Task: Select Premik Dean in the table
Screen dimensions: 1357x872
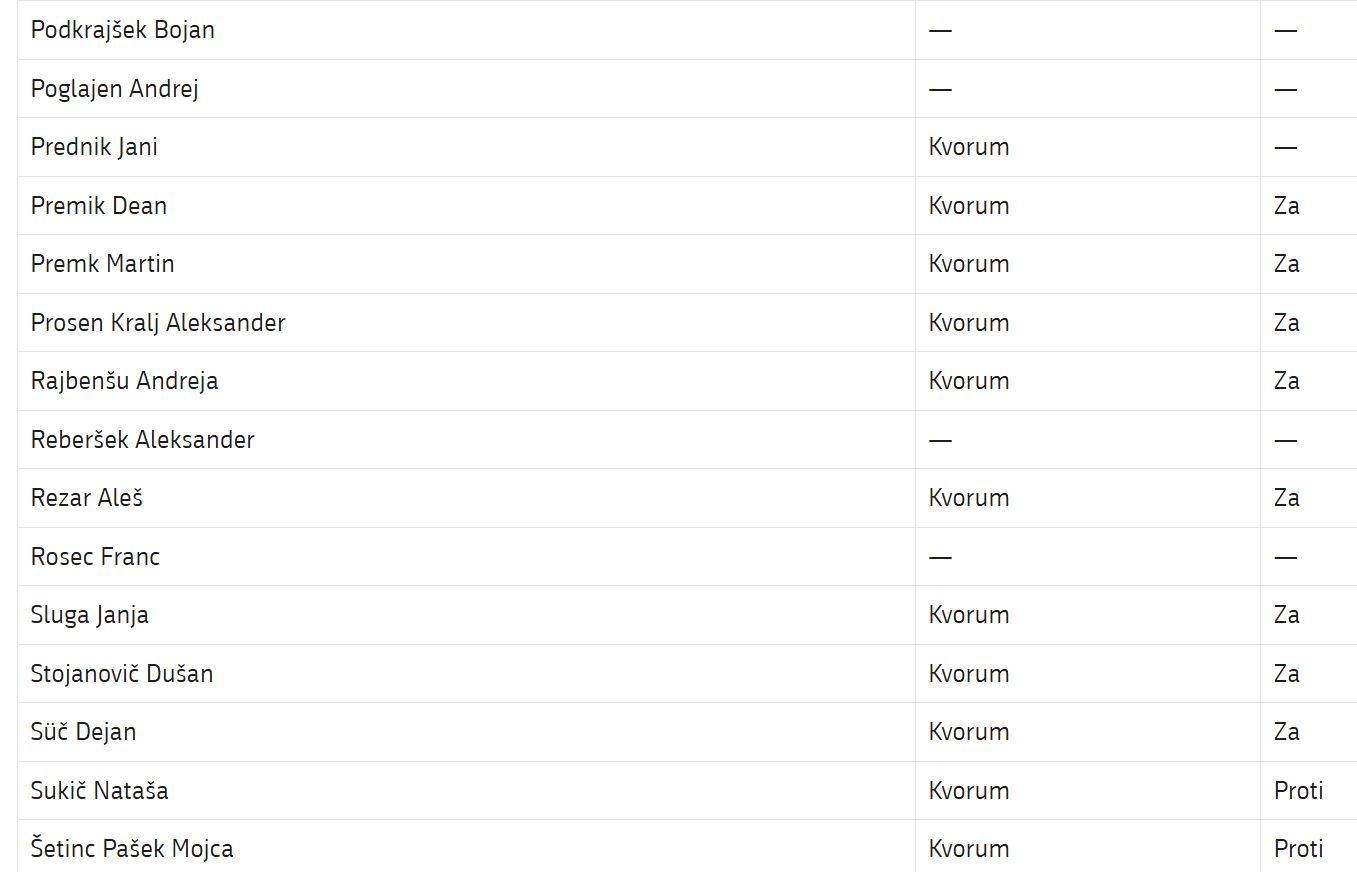Action: click(99, 206)
